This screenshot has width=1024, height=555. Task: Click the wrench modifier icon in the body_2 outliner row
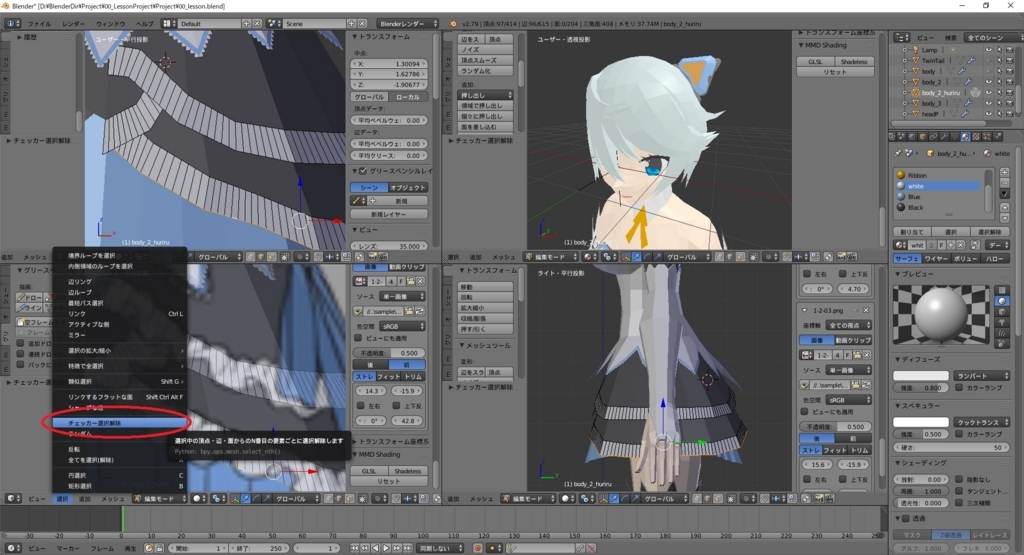(968, 82)
